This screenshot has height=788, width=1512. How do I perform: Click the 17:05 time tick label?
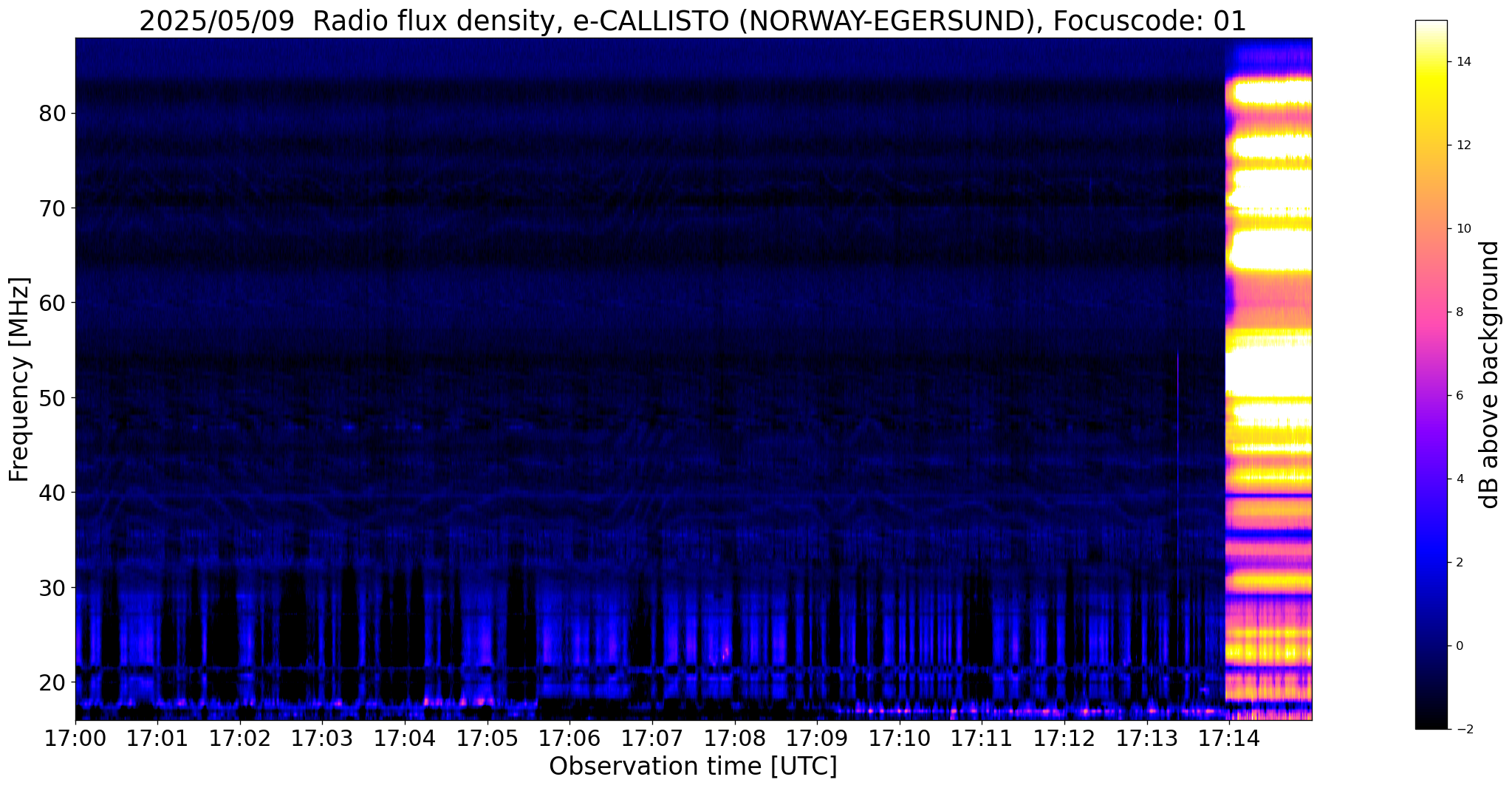tap(487, 738)
